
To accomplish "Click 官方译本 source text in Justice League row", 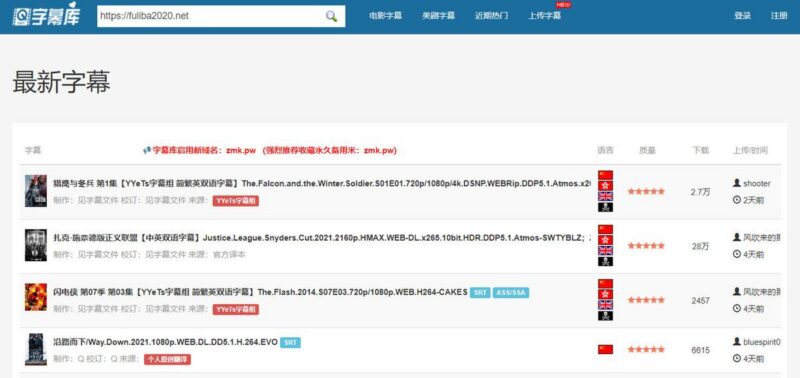I will click(229, 255).
